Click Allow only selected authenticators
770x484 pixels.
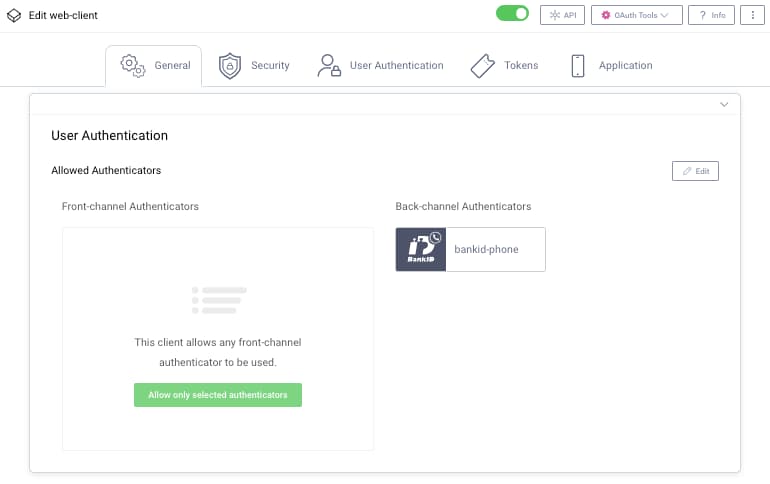(x=218, y=395)
